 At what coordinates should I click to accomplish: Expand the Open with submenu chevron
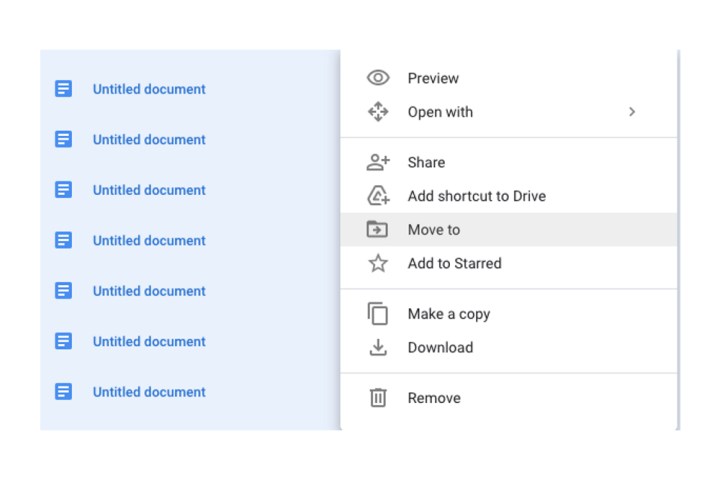632,112
